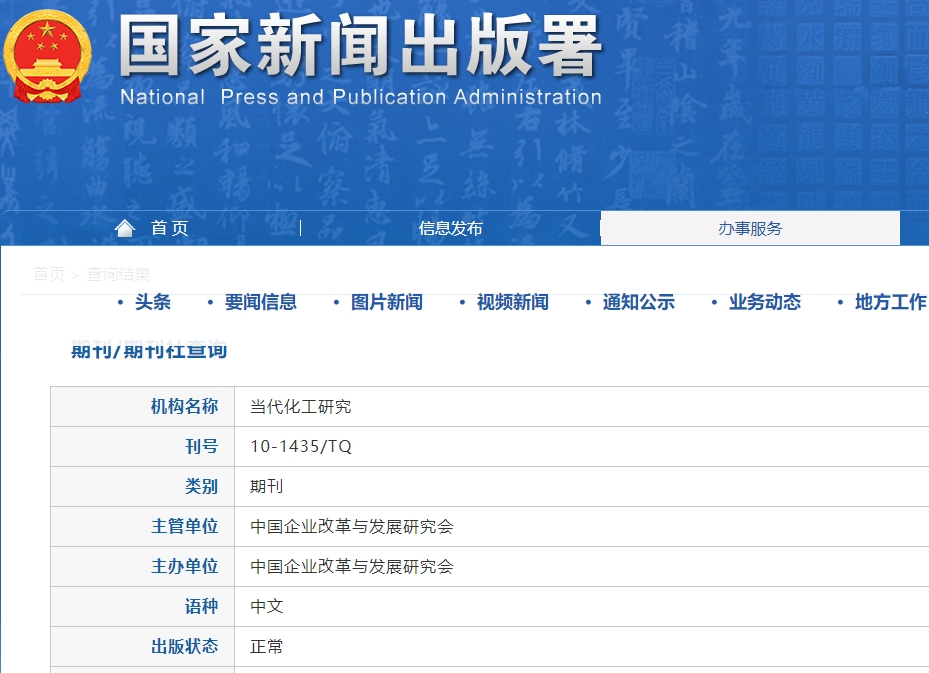Navigate to 业务动态 section
The width and height of the screenshot is (929, 673).
764,302
